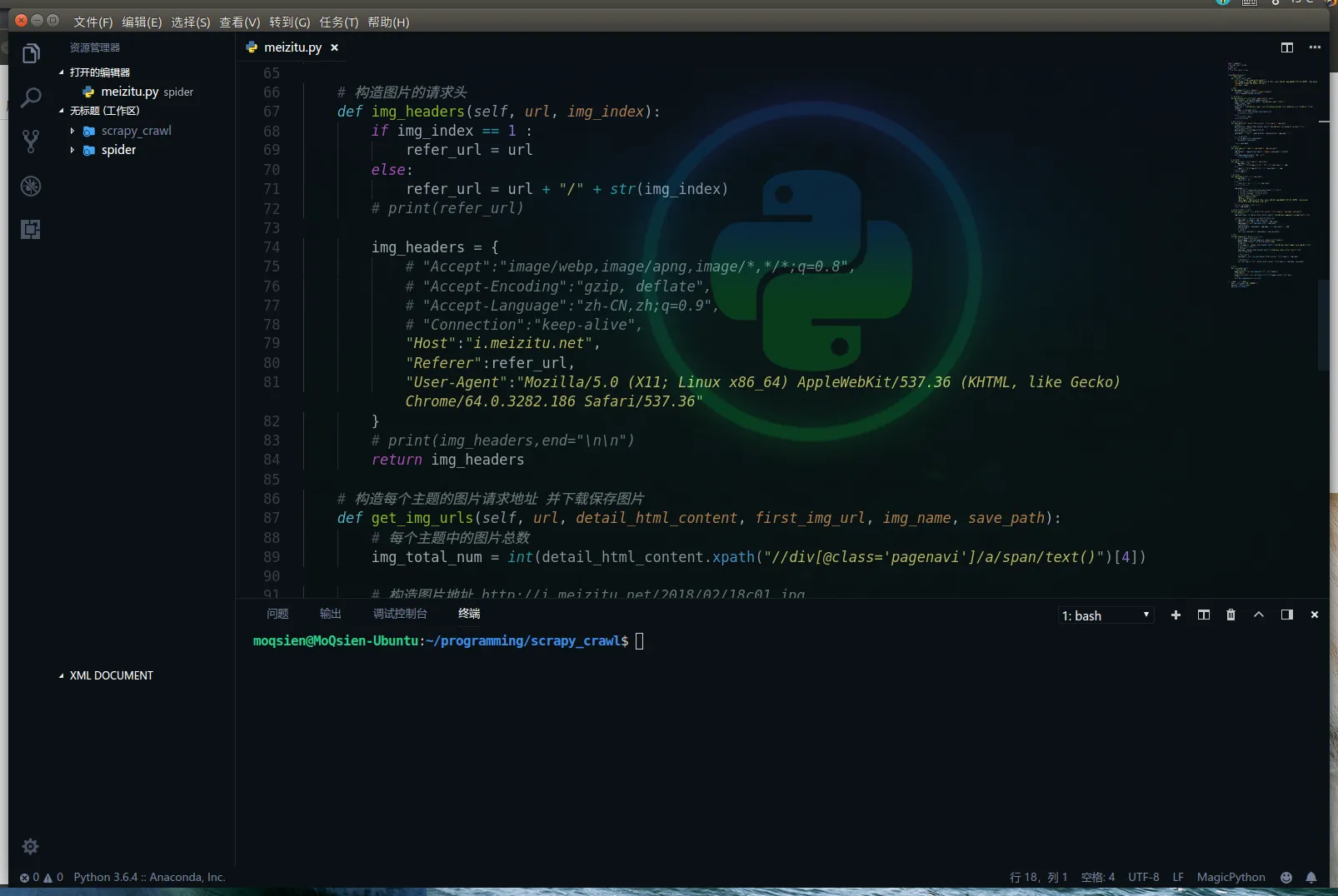This screenshot has height=896, width=1338.
Task: Split the editor to the side
Action: coord(1287,47)
